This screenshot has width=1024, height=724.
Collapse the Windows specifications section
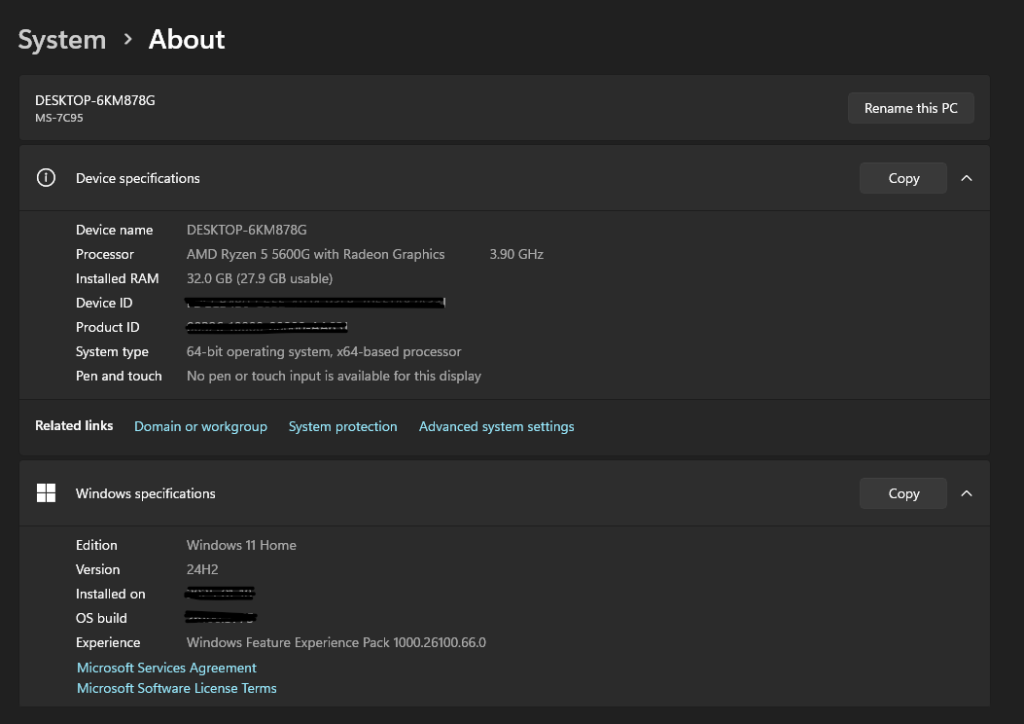click(966, 493)
